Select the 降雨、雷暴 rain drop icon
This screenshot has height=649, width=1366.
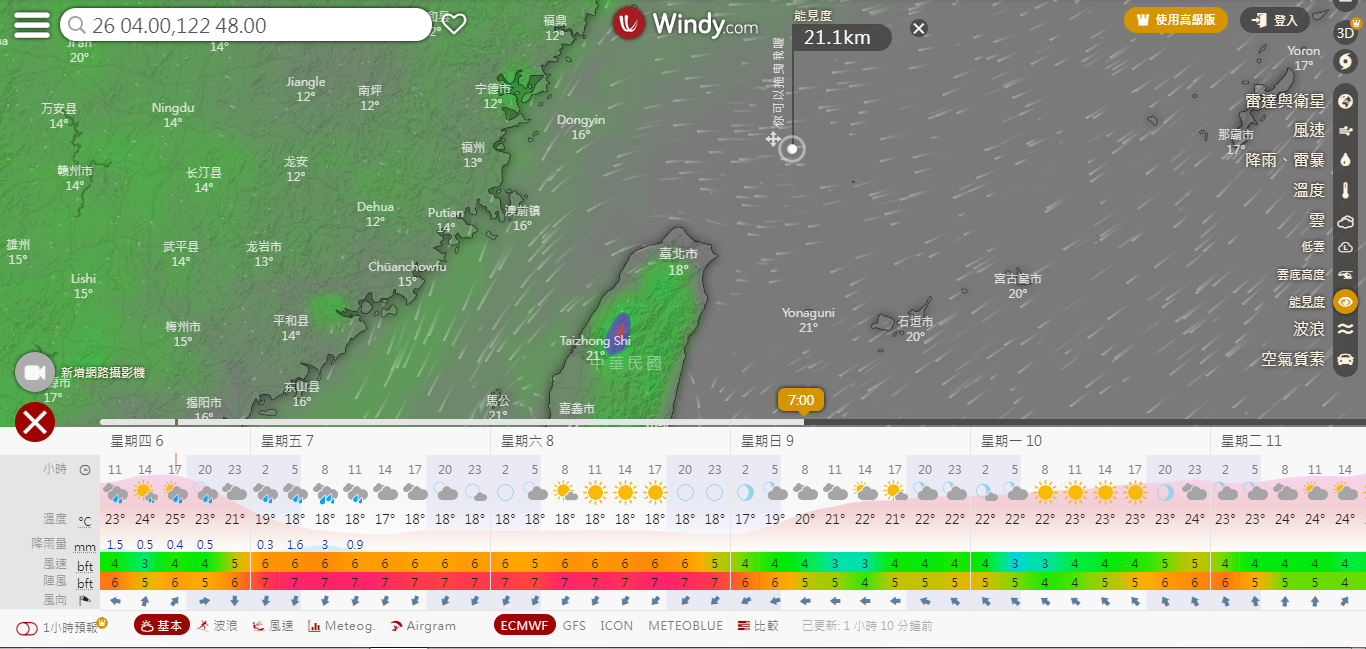pyautogui.click(x=1345, y=160)
